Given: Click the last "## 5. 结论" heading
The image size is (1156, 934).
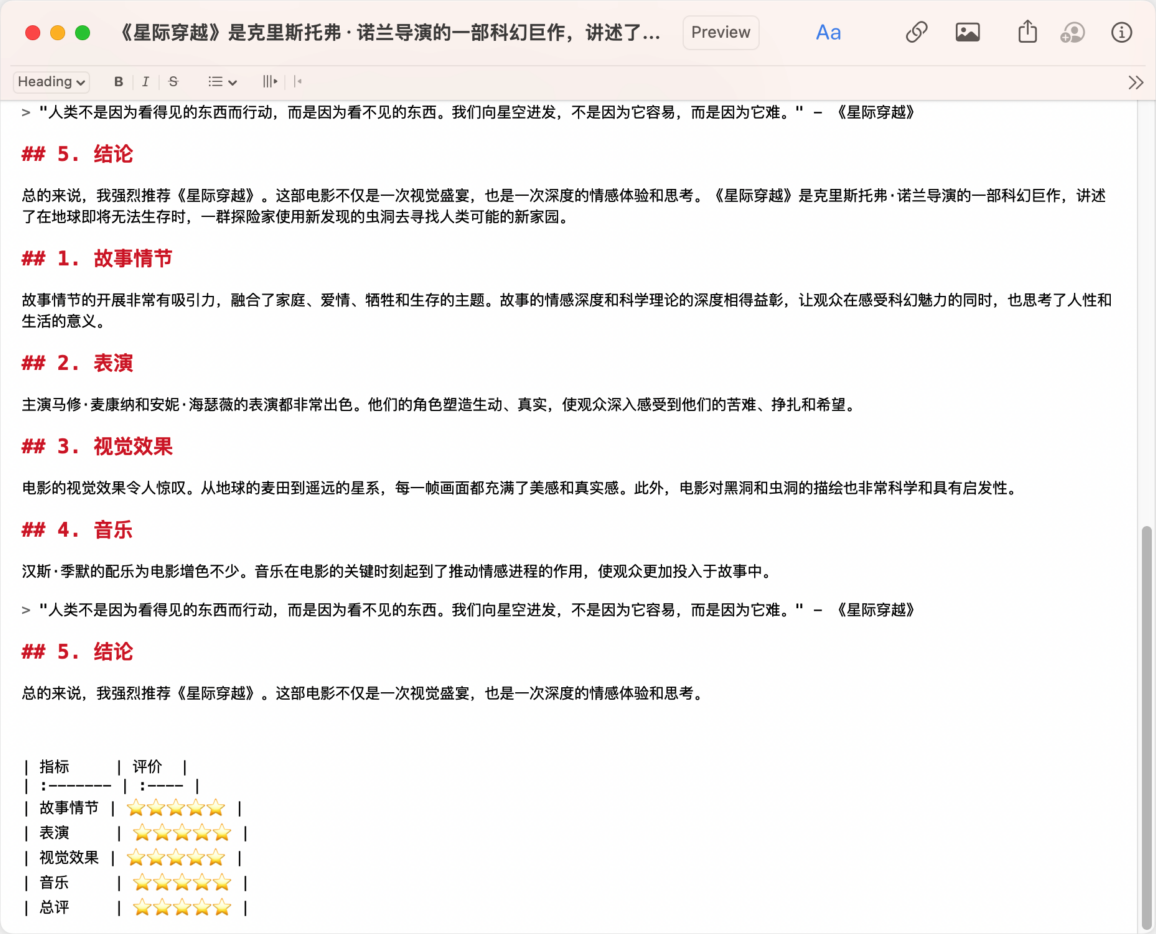Looking at the screenshot, I should [x=77, y=652].
